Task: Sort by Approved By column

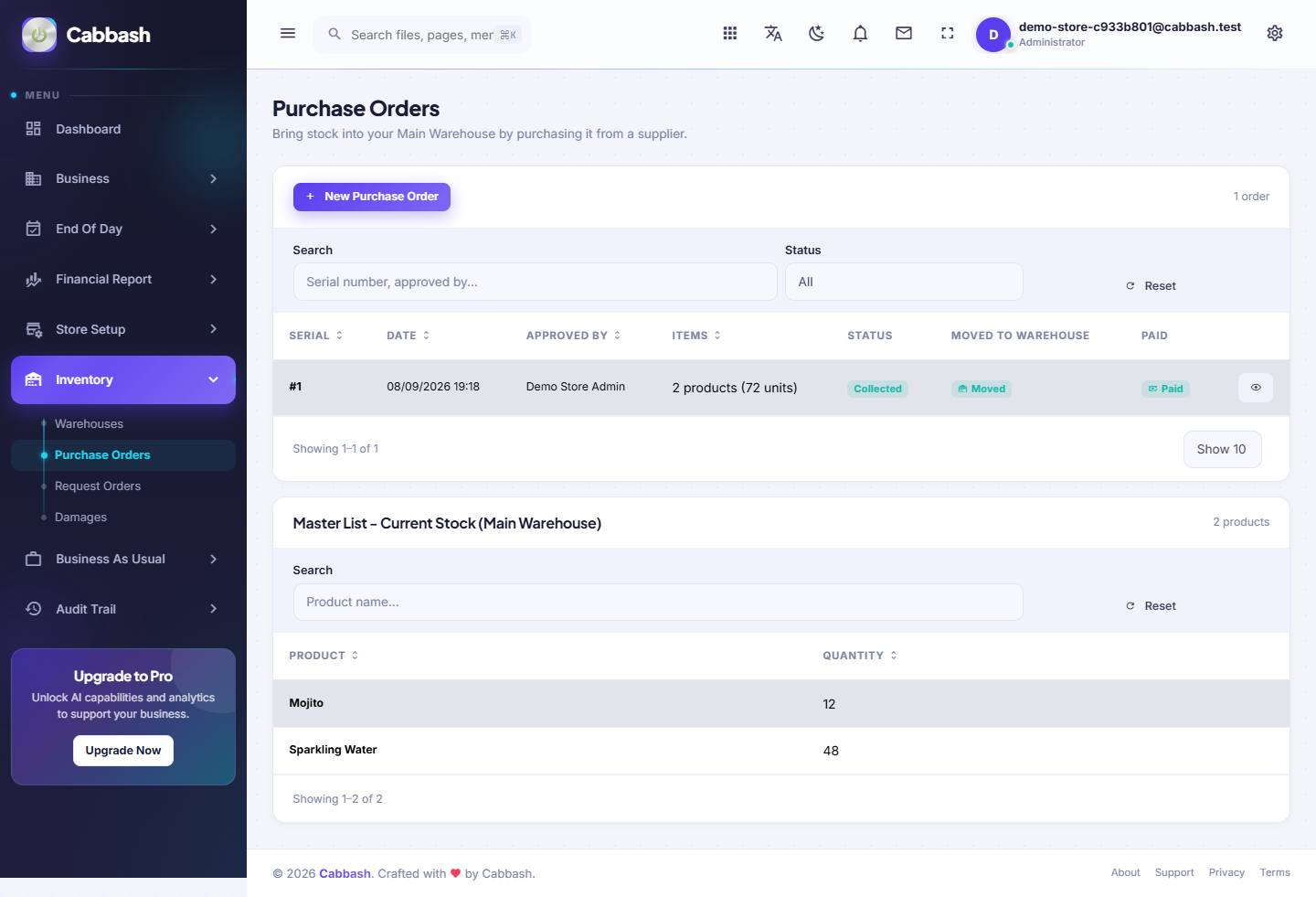Action: 573,336
